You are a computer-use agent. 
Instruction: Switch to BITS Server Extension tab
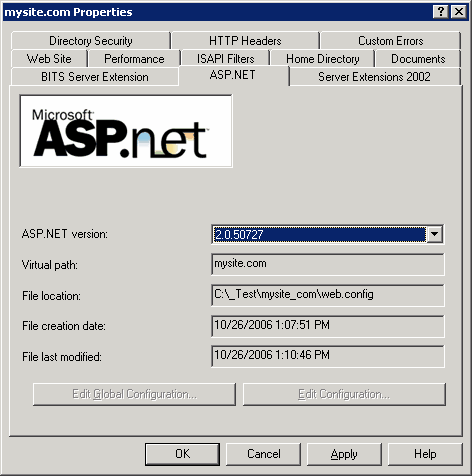(95, 77)
